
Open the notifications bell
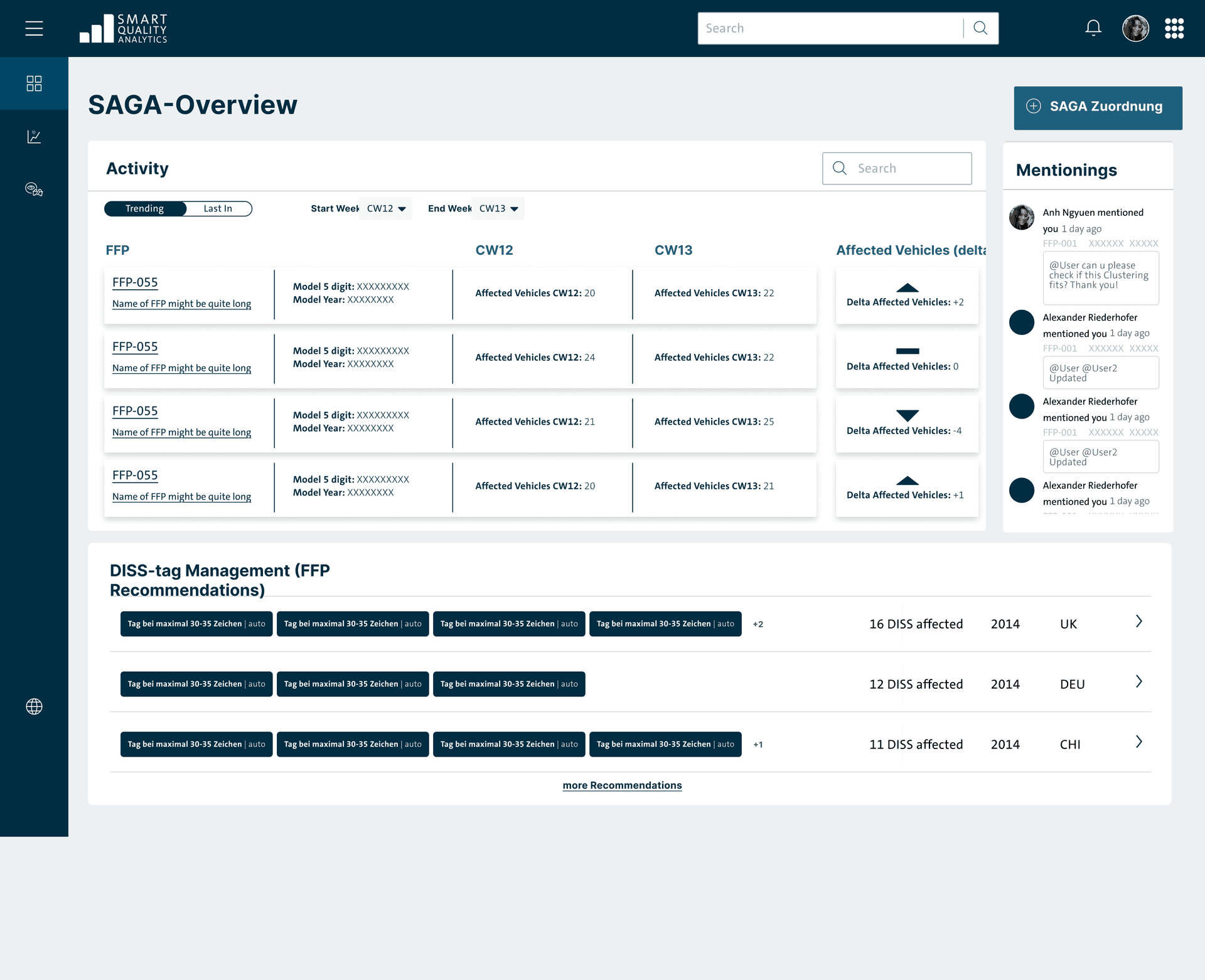coord(1093,28)
